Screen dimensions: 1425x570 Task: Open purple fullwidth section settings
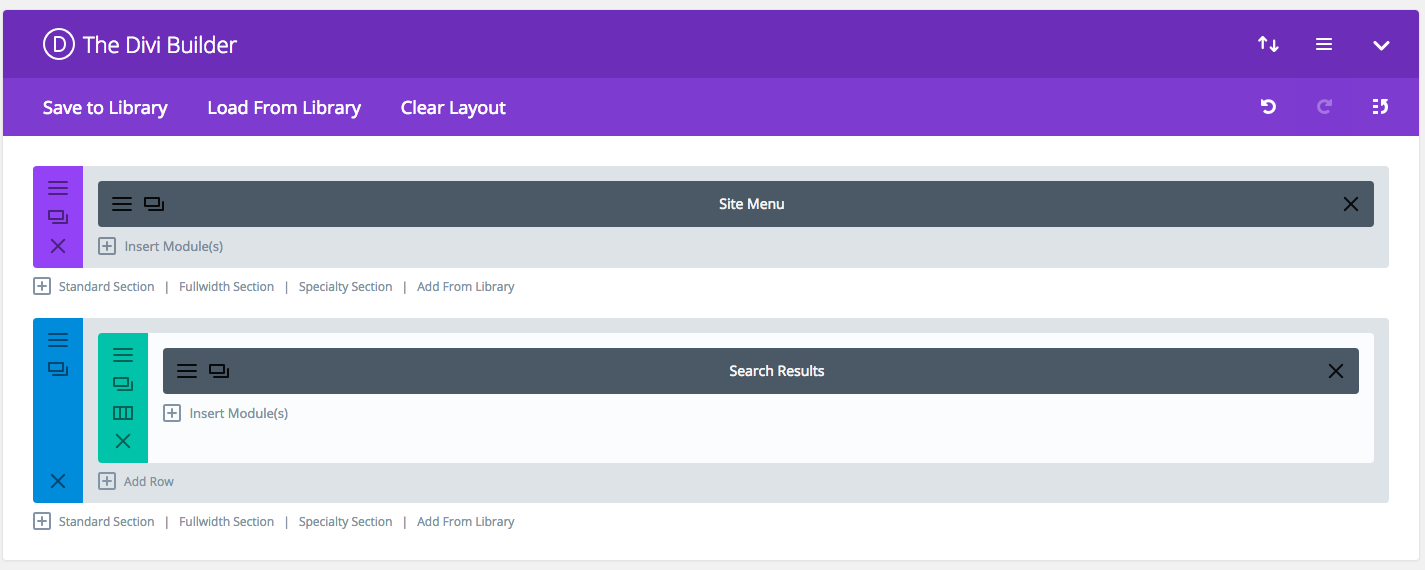(58, 188)
